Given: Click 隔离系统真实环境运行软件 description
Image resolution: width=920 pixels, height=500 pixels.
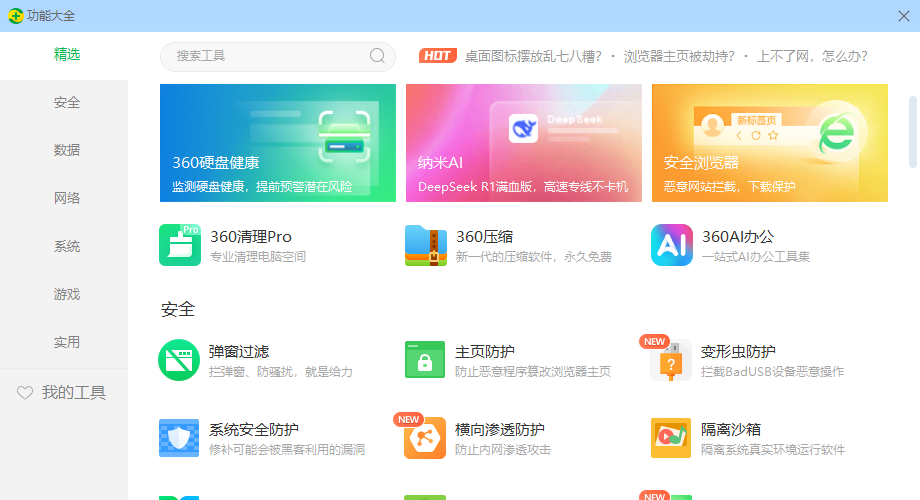Looking at the screenshot, I should pyautogui.click(x=773, y=450).
